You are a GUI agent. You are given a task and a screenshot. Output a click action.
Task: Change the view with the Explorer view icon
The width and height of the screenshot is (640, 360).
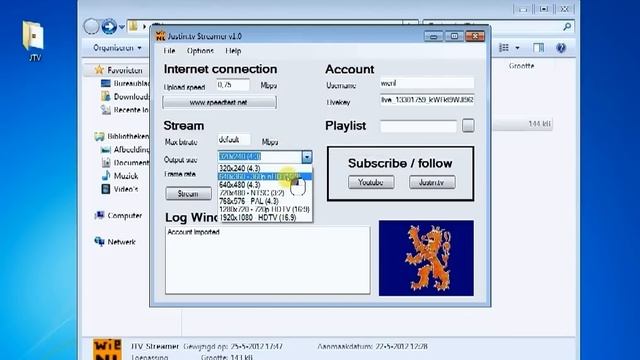click(504, 48)
